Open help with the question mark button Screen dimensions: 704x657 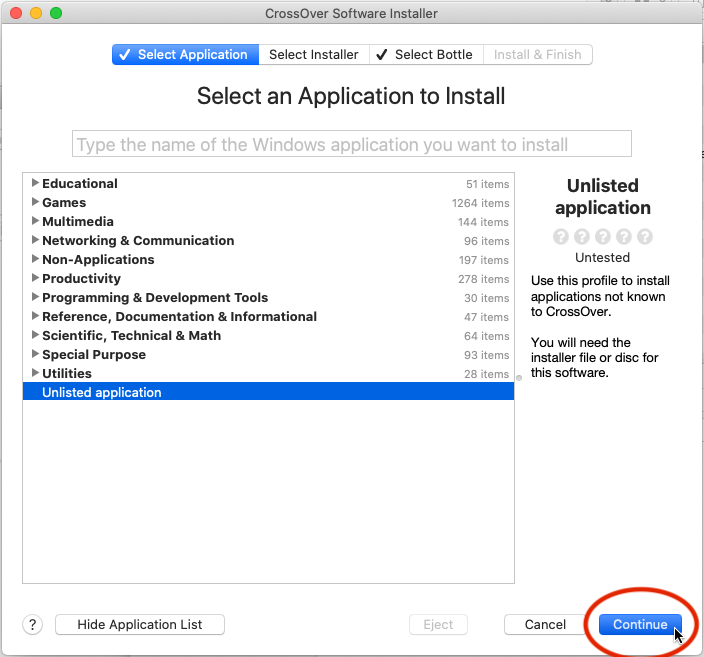point(32,624)
